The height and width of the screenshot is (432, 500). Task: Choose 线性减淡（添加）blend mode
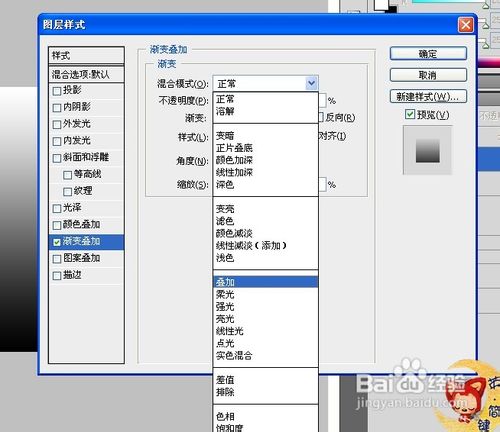[x=266, y=246]
